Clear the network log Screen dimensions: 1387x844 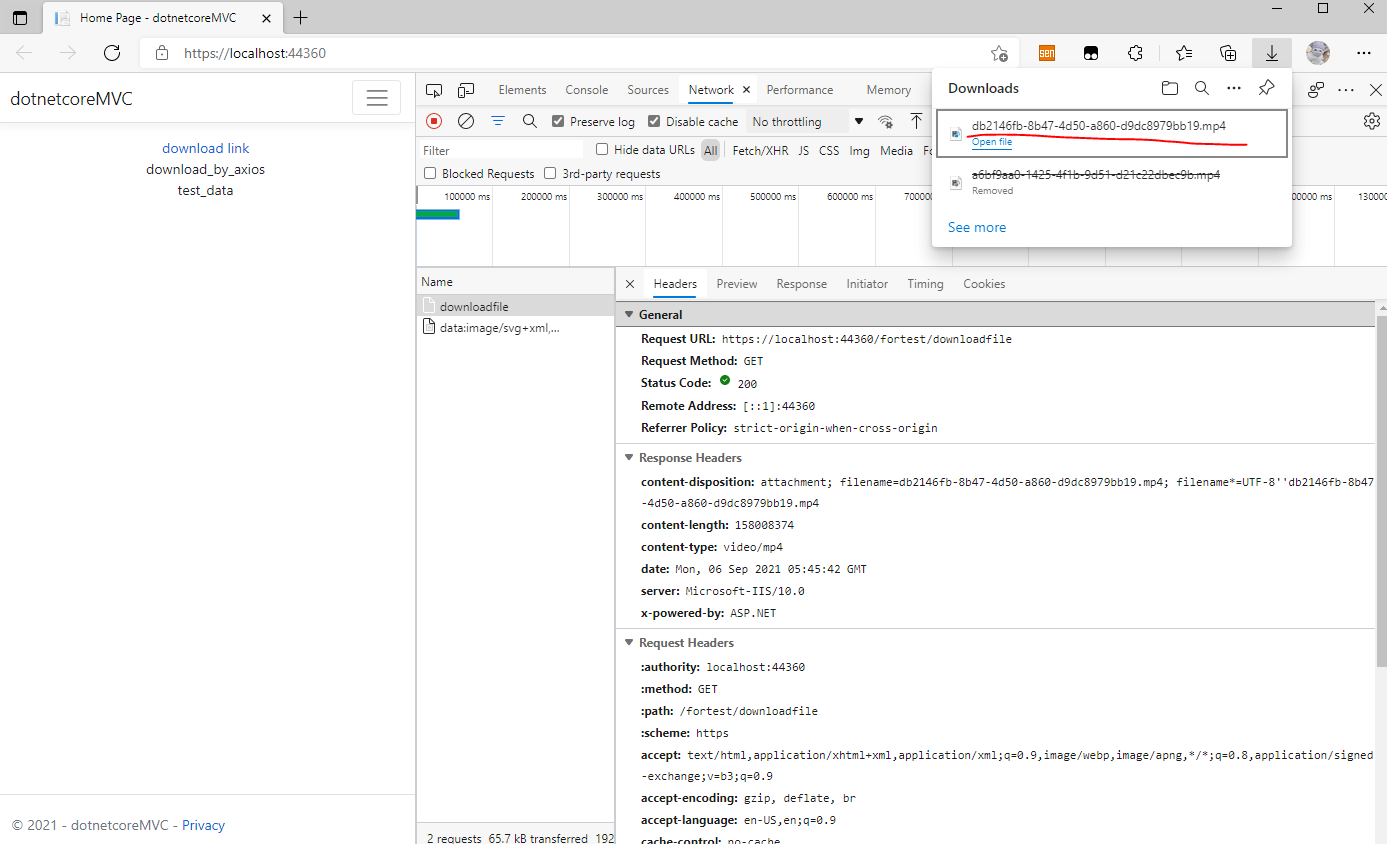click(x=465, y=120)
